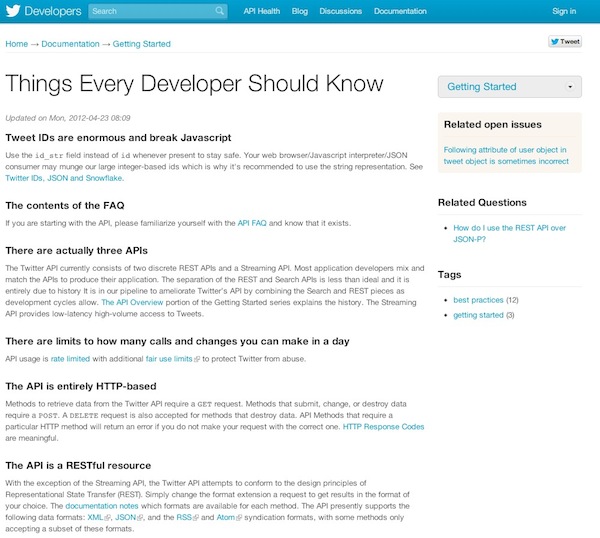Open the Developers home link

[x=53, y=11]
